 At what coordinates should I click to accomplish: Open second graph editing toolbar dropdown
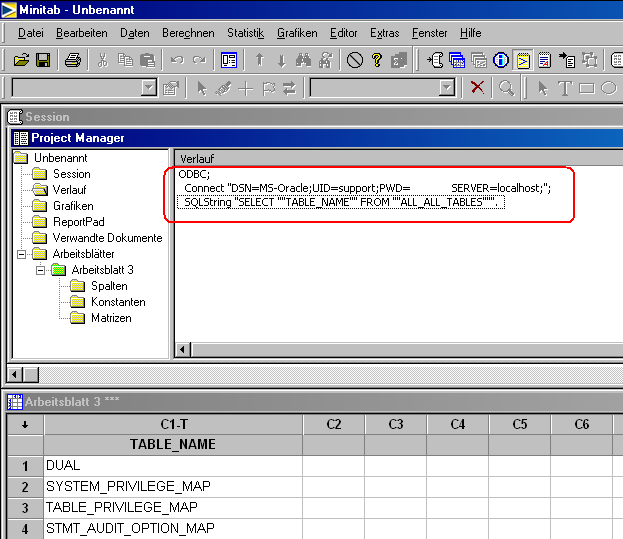coord(447,87)
